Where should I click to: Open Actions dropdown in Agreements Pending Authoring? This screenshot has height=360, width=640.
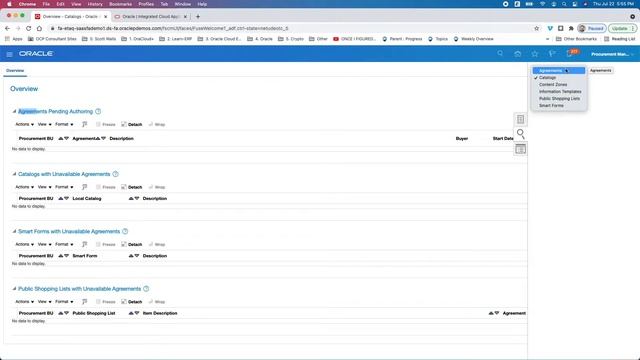click(24, 124)
